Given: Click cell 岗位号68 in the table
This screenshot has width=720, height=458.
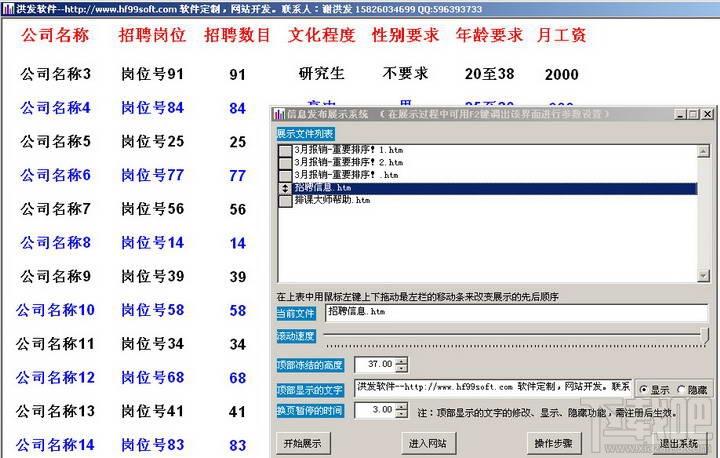Looking at the screenshot, I should [x=152, y=378].
